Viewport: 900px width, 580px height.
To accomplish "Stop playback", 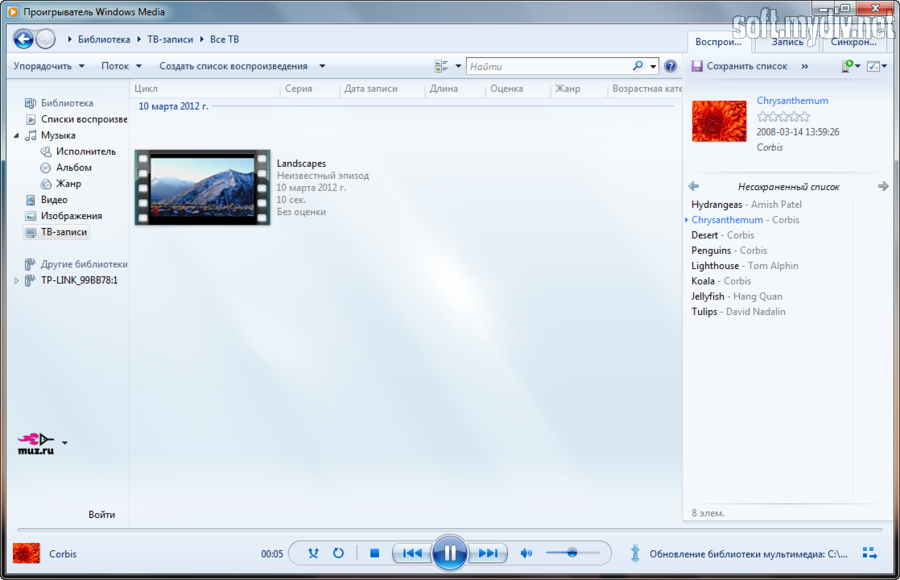I will pyautogui.click(x=375, y=553).
